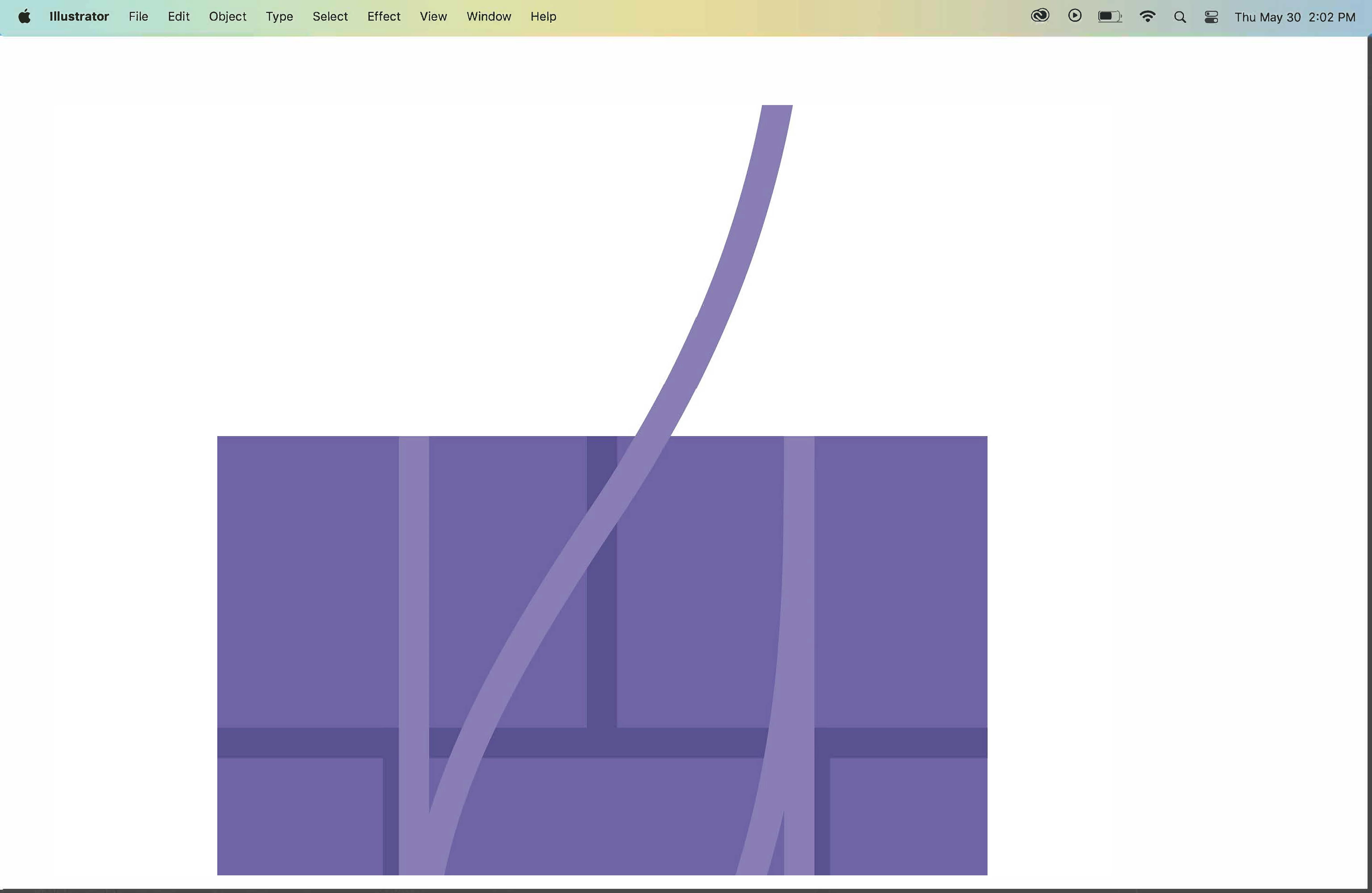Check the battery status icon
Viewport: 1372px width, 893px height.
point(1109,17)
